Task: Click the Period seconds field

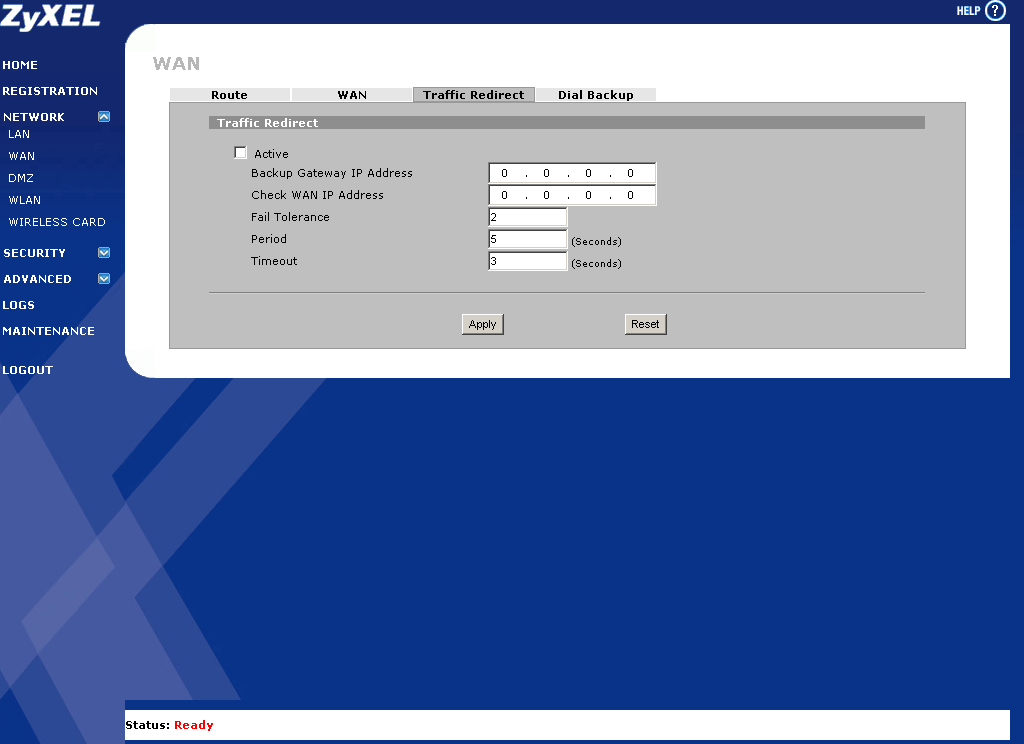Action: (528, 239)
